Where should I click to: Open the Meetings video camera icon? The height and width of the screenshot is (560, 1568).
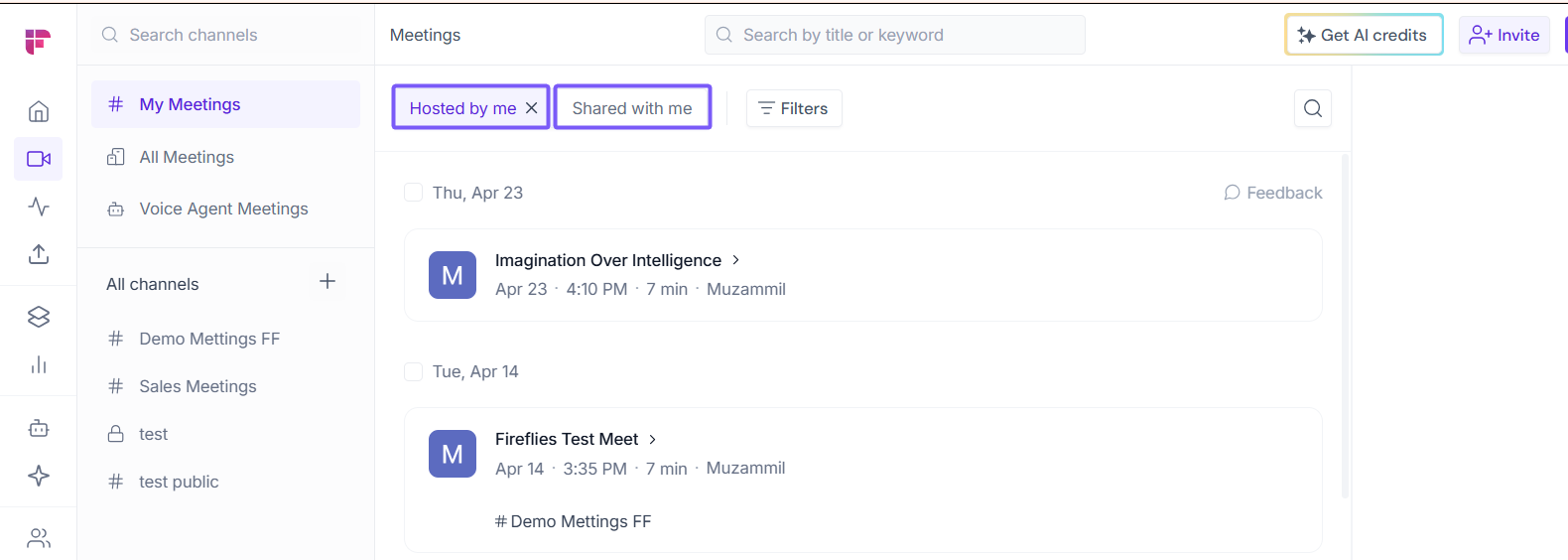tap(39, 159)
